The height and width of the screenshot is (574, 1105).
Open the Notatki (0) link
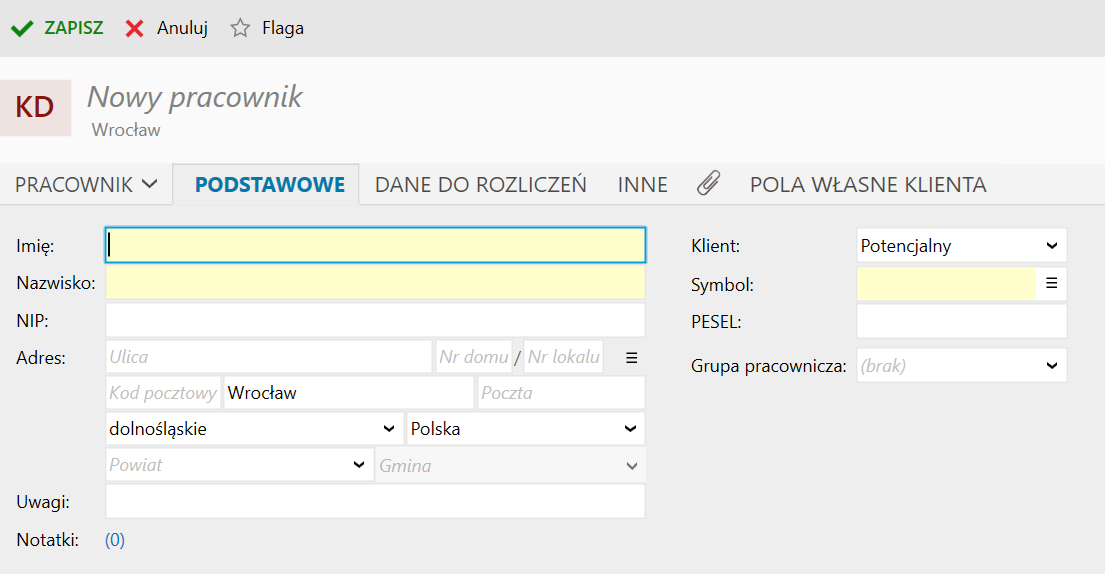point(115,540)
